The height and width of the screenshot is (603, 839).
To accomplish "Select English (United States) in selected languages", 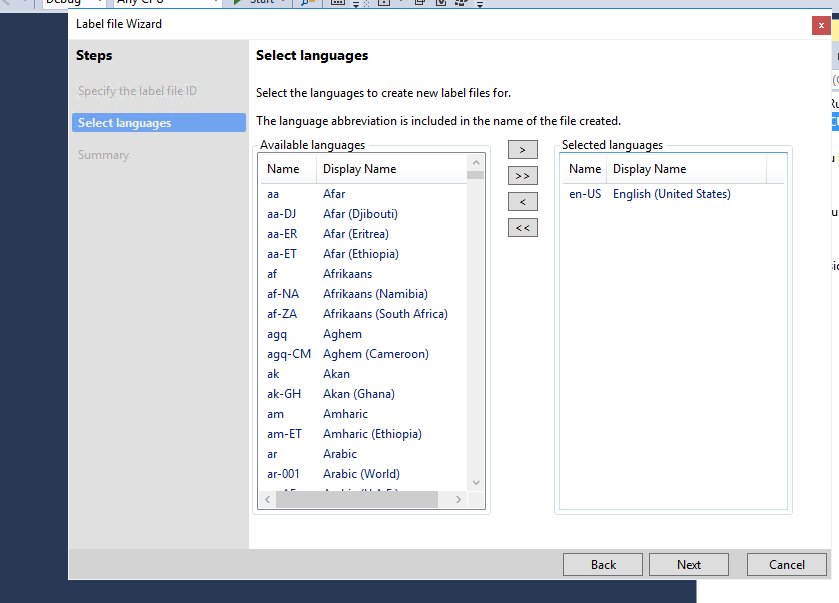I will 673,194.
